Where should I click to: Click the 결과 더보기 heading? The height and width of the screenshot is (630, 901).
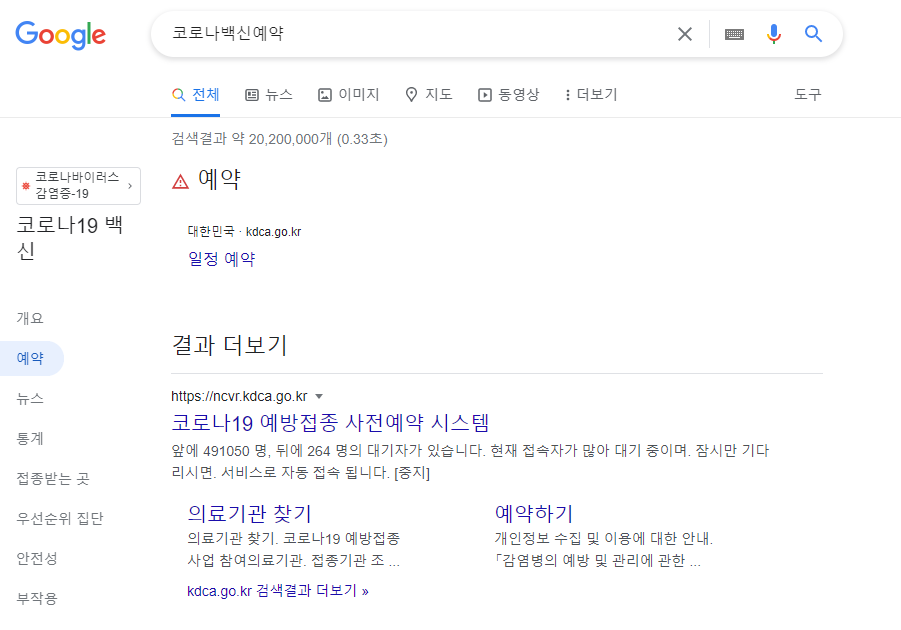(x=229, y=345)
